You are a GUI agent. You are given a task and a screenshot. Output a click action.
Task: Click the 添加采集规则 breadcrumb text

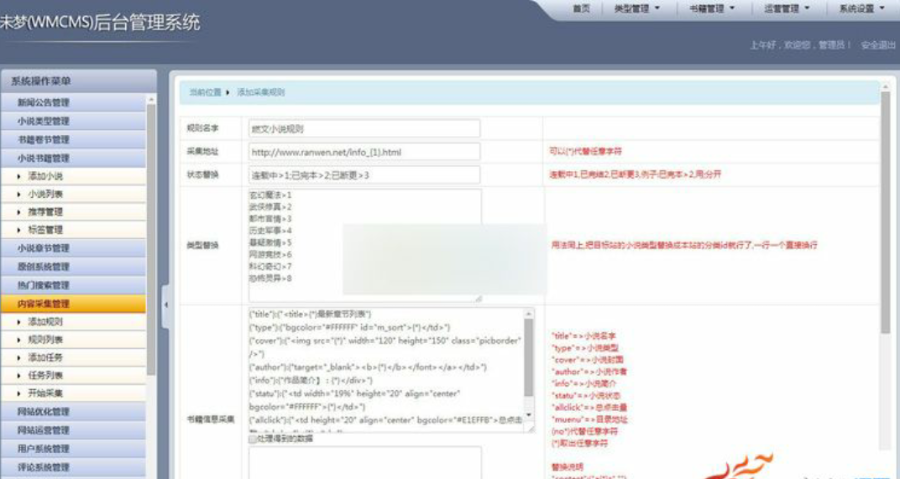point(261,92)
